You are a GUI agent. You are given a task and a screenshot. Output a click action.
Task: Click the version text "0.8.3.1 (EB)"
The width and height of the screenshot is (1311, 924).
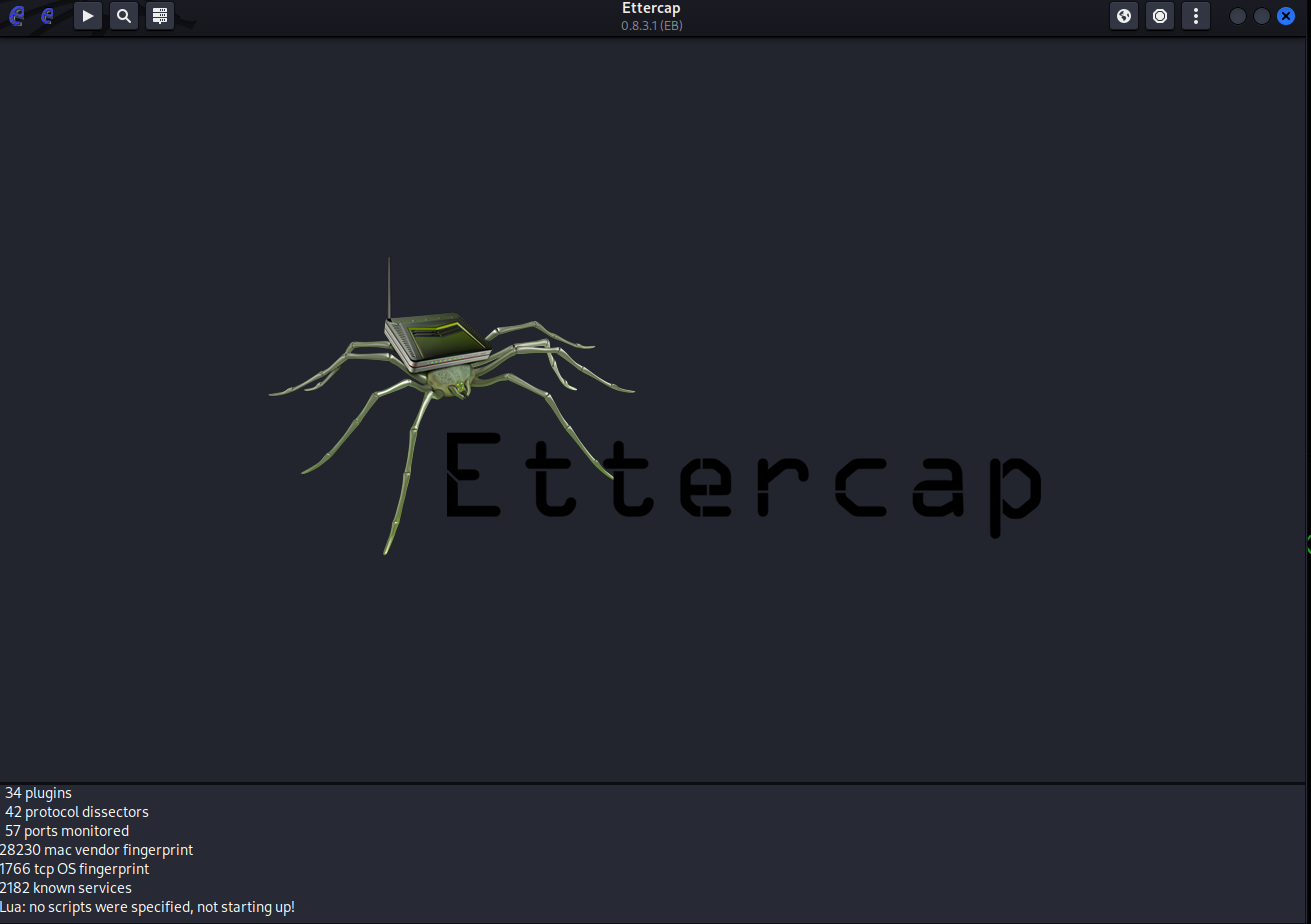(651, 25)
